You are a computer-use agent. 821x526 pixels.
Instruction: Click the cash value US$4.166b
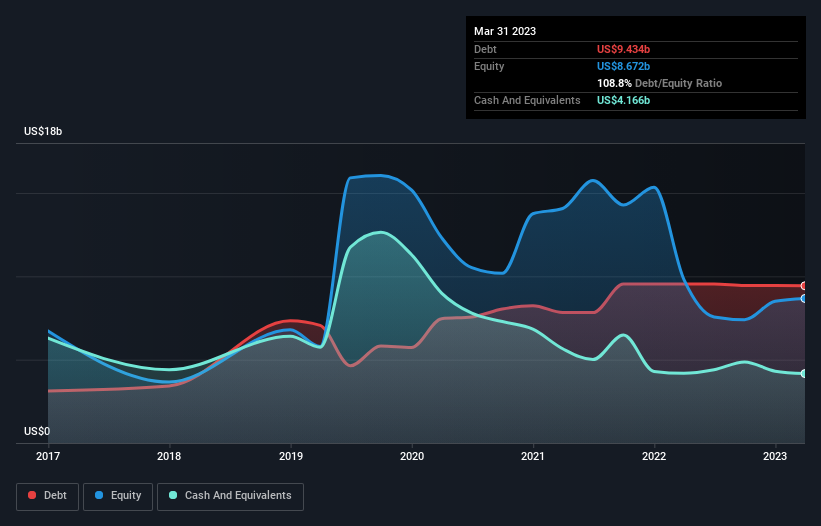tap(623, 100)
